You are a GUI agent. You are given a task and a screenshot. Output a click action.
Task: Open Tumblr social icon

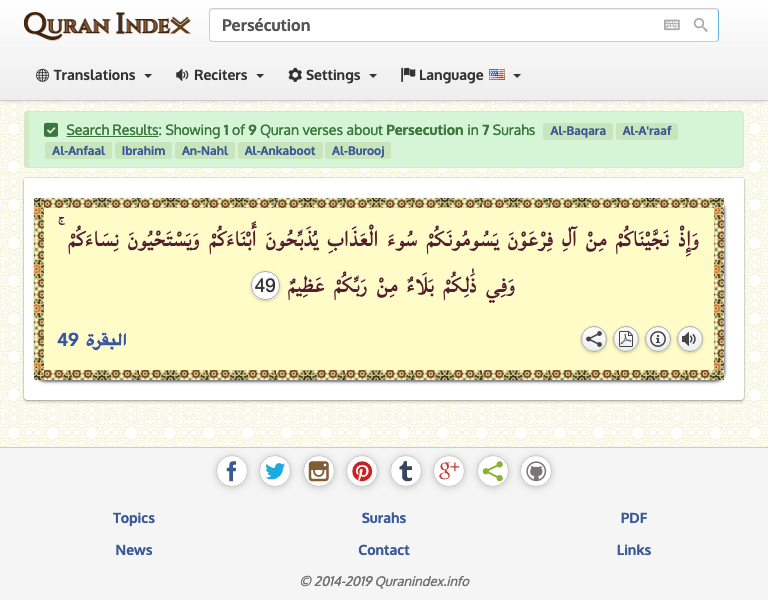(406, 471)
